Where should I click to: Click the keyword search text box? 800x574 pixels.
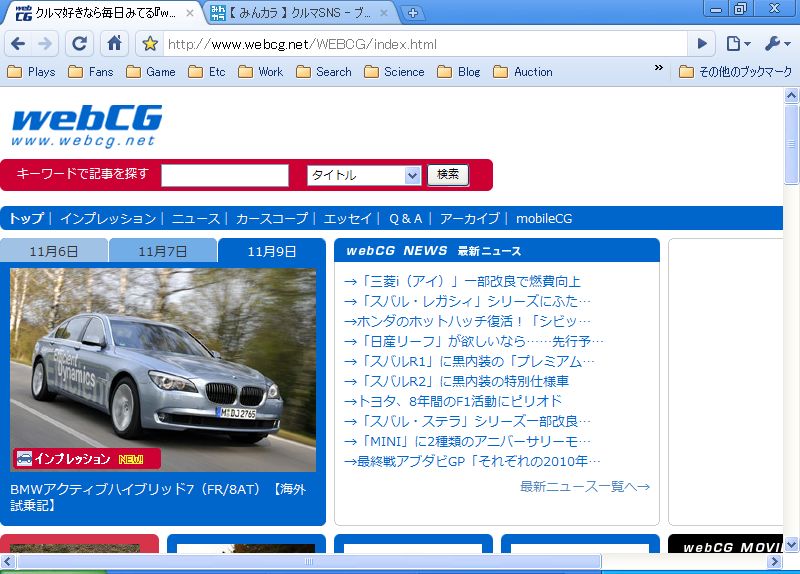[225, 175]
